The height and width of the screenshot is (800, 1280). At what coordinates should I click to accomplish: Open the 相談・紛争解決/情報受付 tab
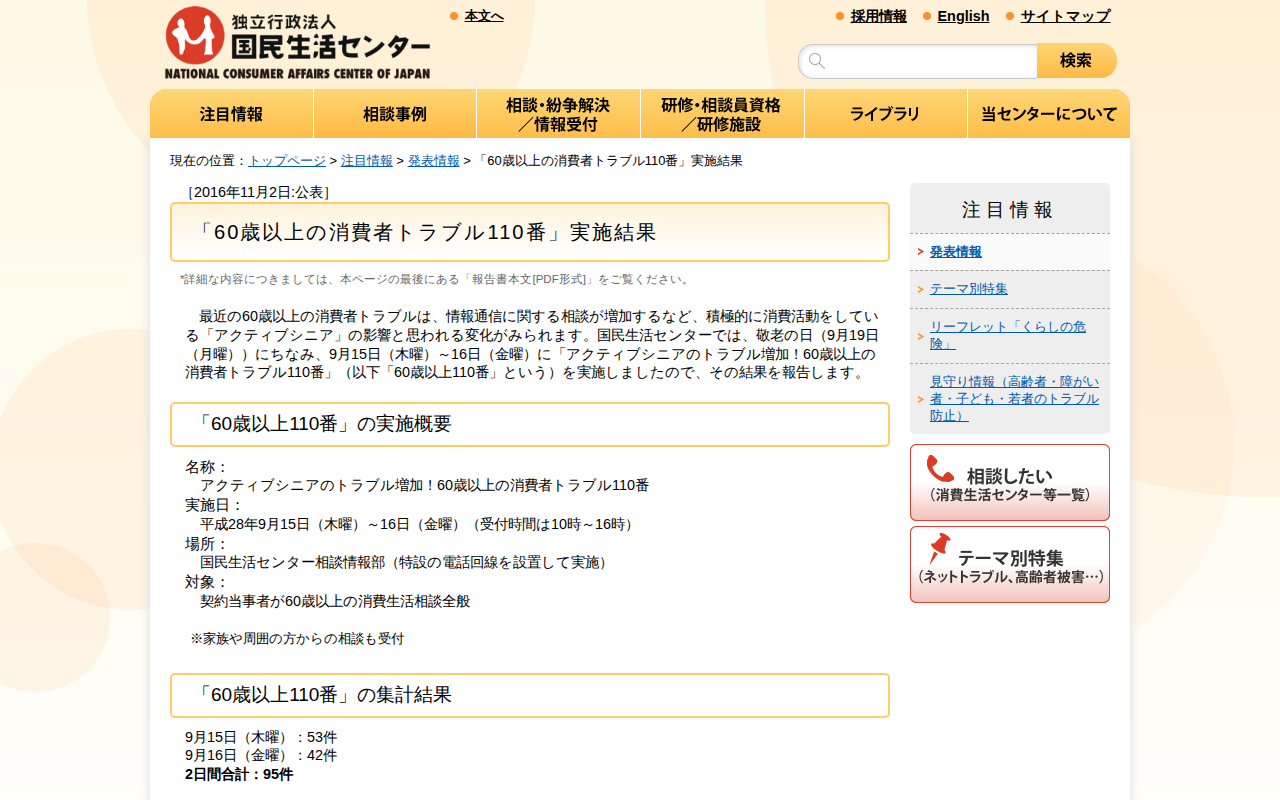(x=558, y=114)
